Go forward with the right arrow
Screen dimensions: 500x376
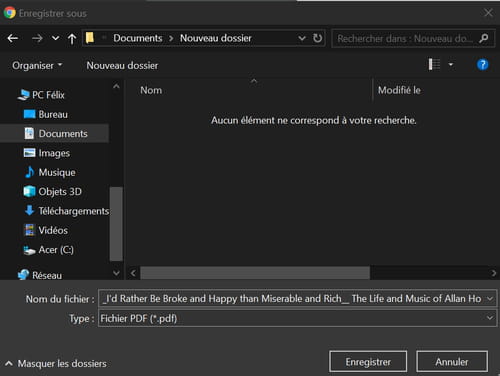[x=37, y=38]
